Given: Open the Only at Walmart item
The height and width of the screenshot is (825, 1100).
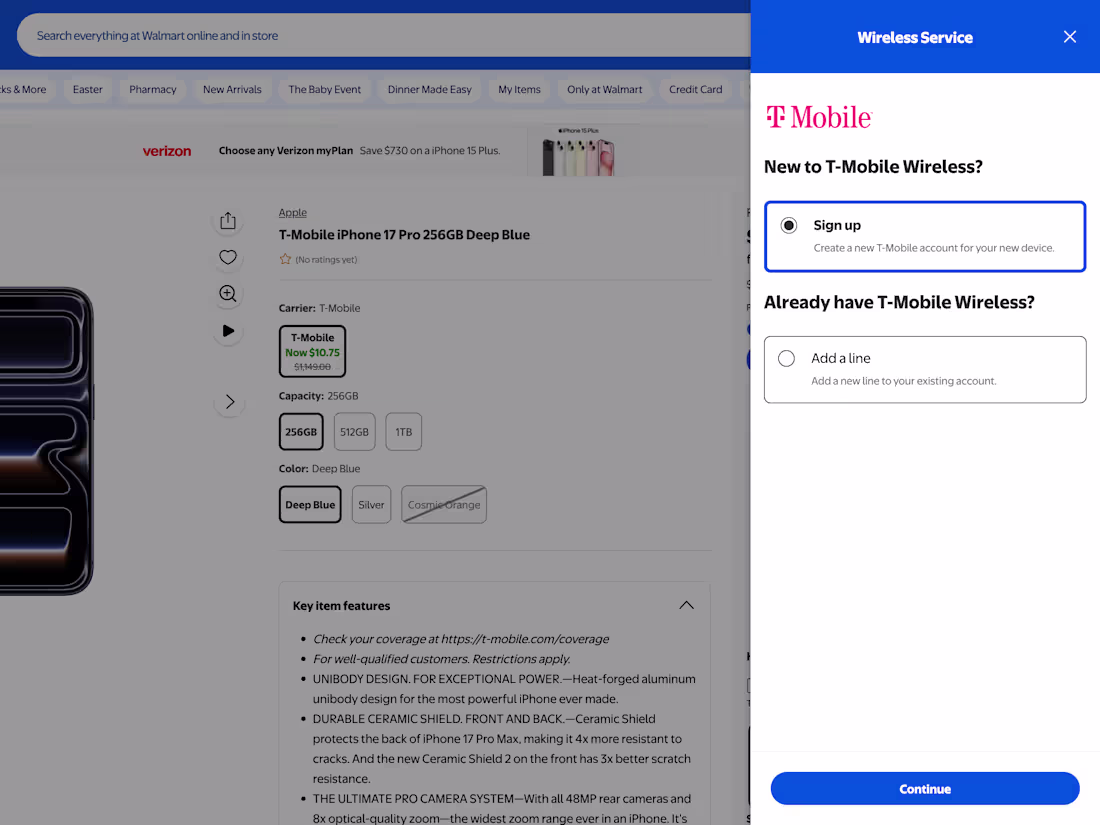Looking at the screenshot, I should [x=605, y=89].
